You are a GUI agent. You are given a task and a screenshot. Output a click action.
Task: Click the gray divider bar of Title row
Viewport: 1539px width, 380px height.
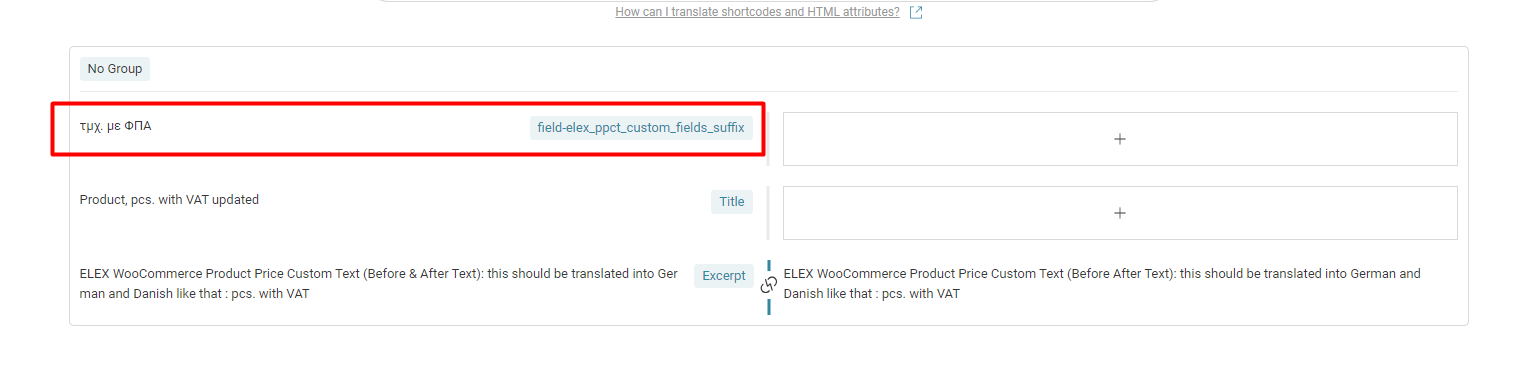[768, 213]
